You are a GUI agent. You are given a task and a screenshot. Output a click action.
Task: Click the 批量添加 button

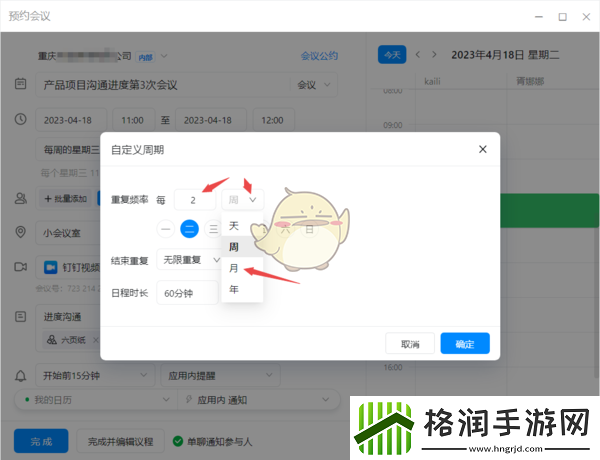[x=66, y=199]
